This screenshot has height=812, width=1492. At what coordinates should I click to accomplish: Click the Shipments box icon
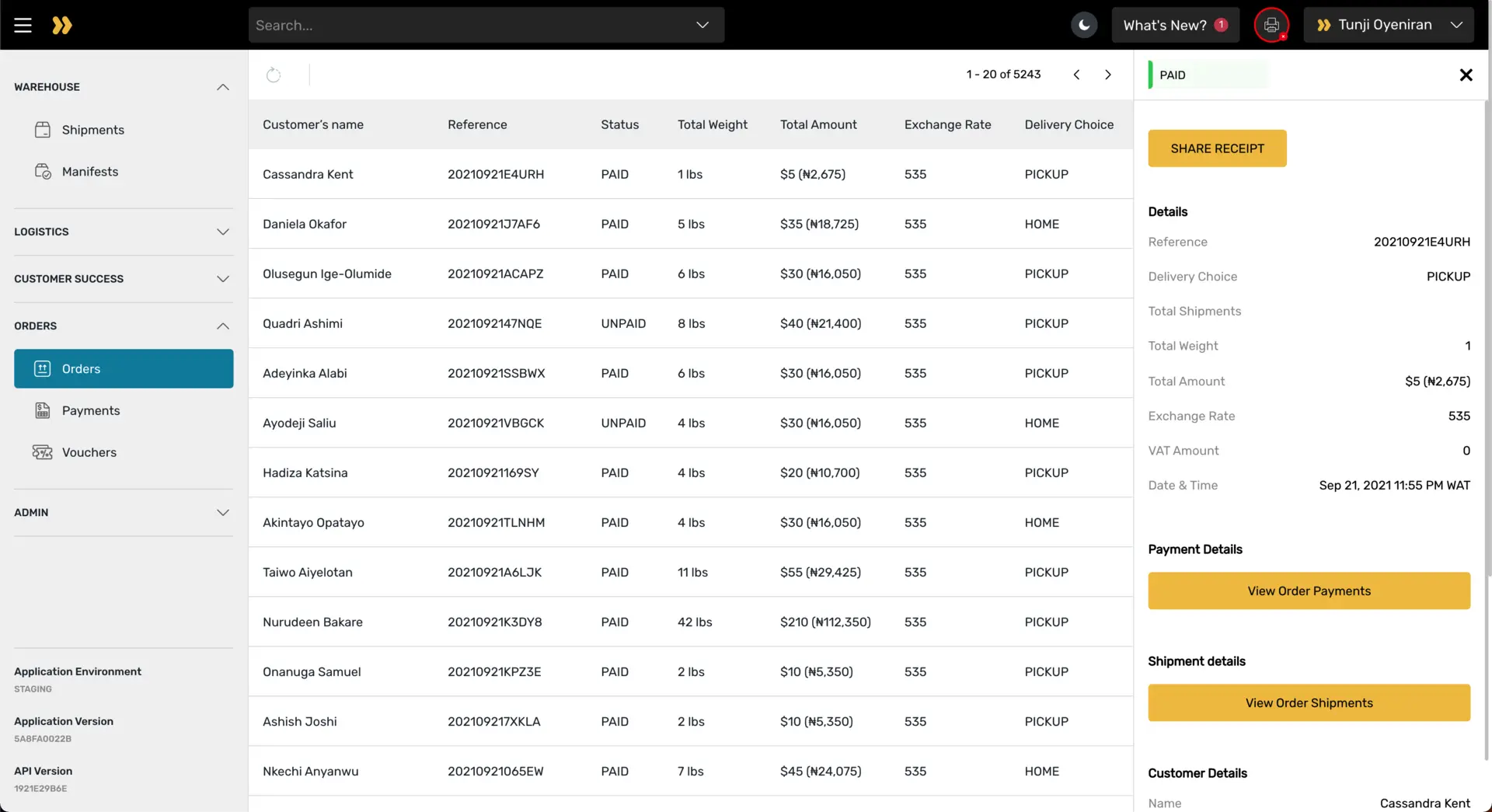pos(43,130)
